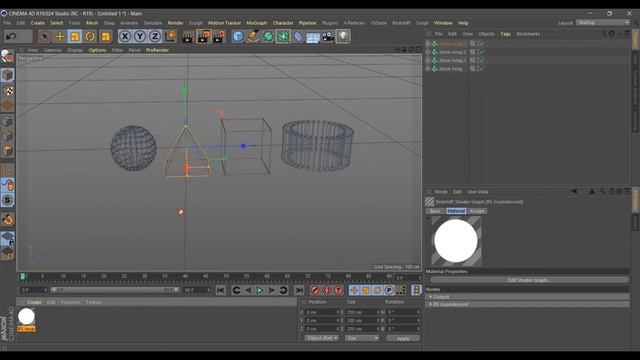Open the Object (Rel) coordinate dropdown
The width and height of the screenshot is (640, 360).
322,338
